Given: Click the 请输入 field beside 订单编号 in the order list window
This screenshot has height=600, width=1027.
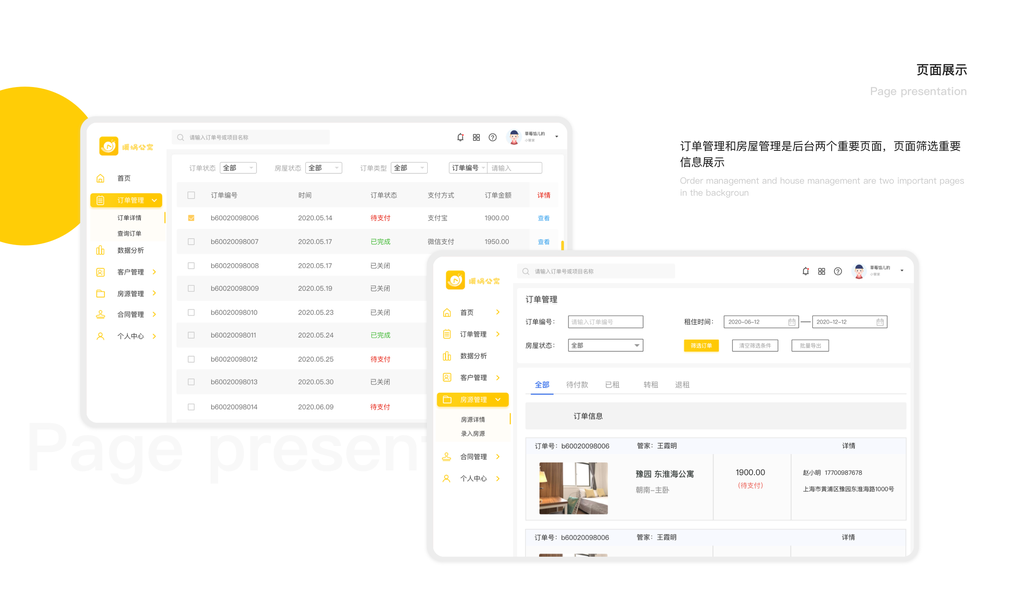Looking at the screenshot, I should 515,168.
